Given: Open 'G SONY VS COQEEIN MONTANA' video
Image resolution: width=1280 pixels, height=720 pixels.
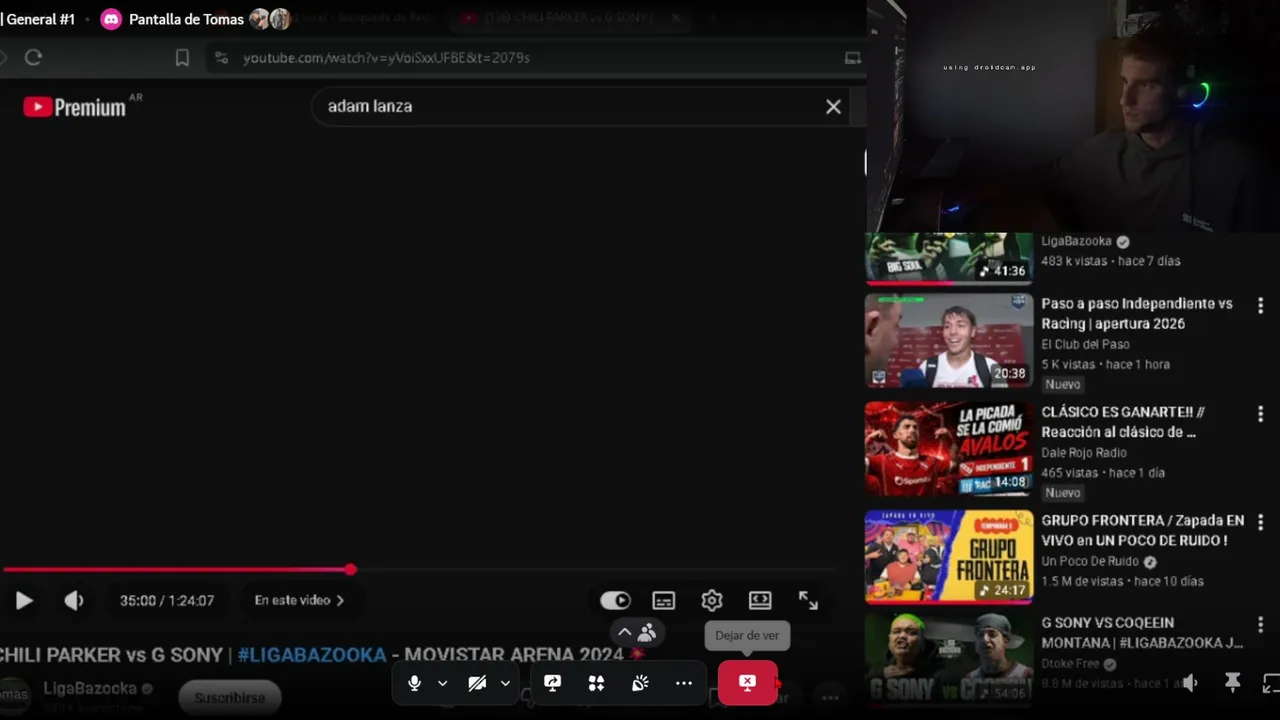Looking at the screenshot, I should (x=1142, y=632).
